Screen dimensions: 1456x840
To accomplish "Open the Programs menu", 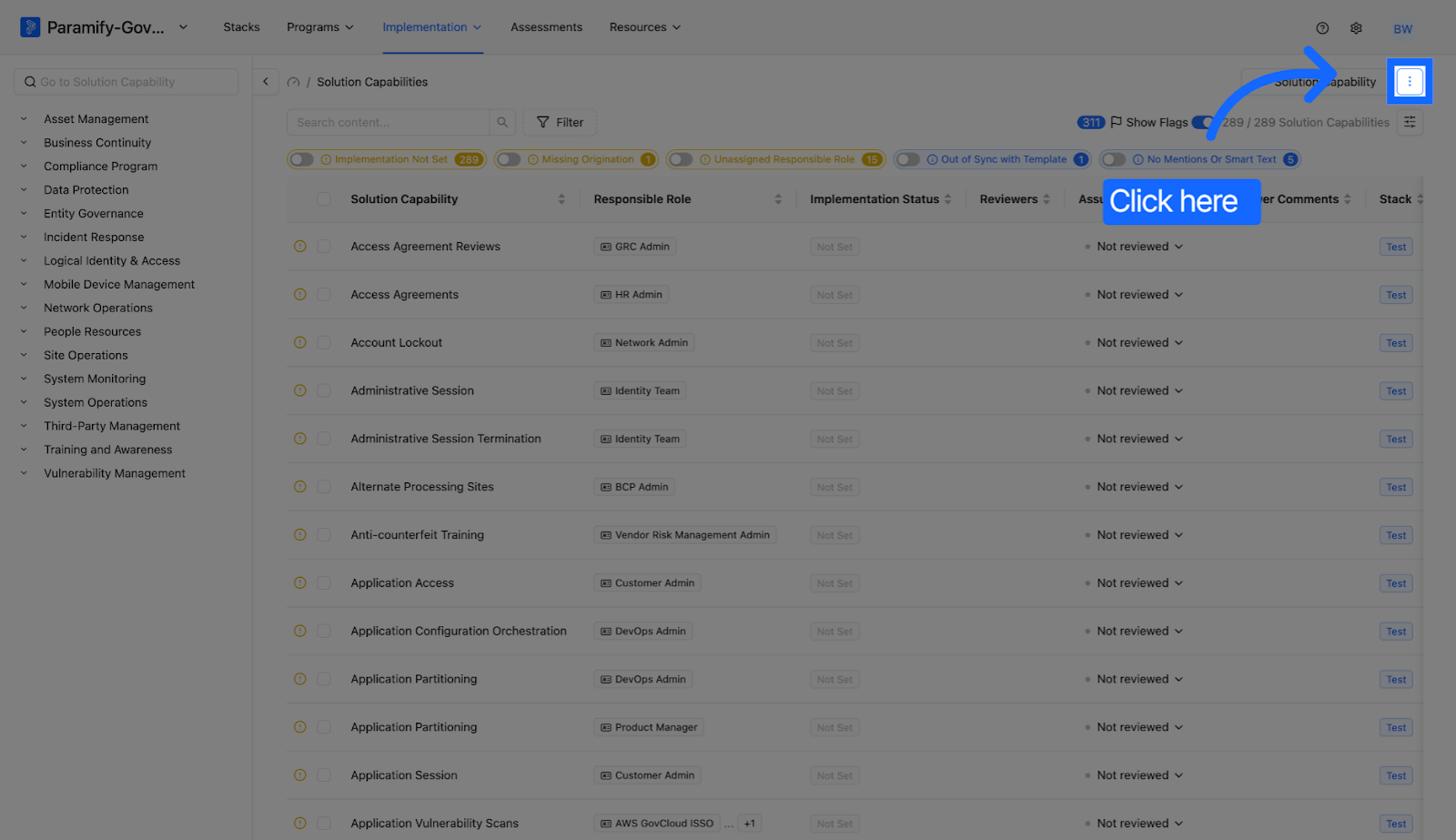I will tap(319, 27).
